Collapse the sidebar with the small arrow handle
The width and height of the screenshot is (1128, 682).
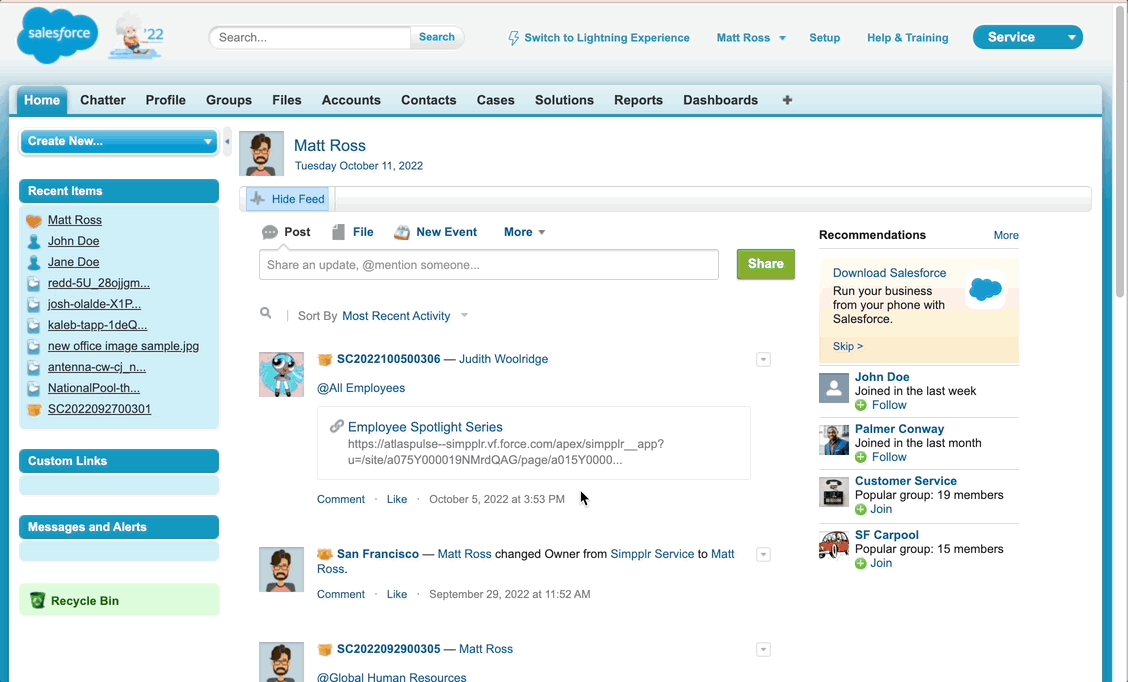point(227,142)
